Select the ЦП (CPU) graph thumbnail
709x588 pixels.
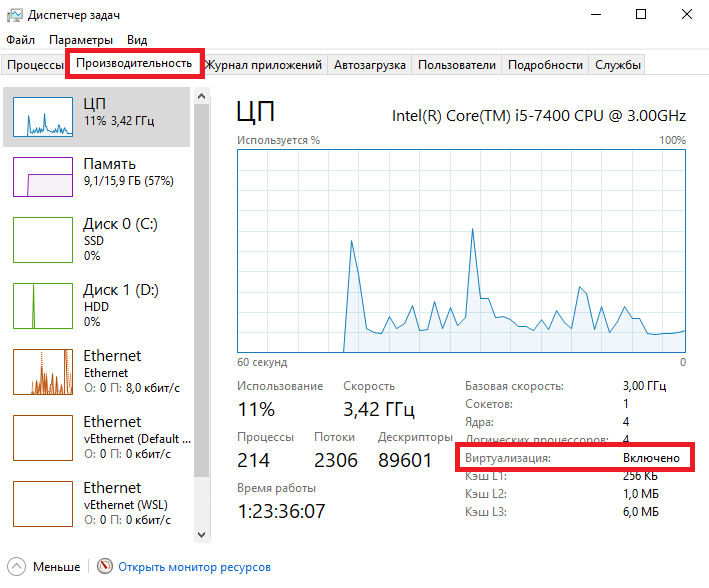coord(43,117)
